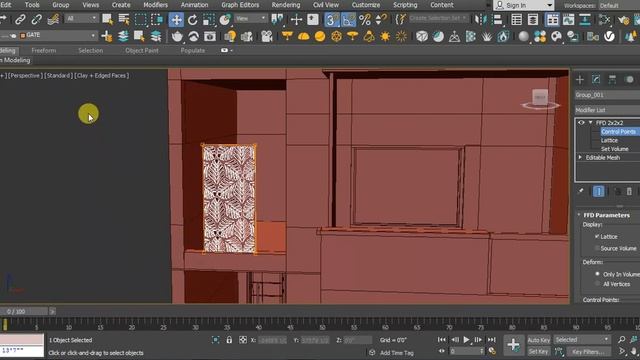Screen dimensions: 640x360
Task: Toggle Window/Crossing selection mode
Action: [x=157, y=19]
